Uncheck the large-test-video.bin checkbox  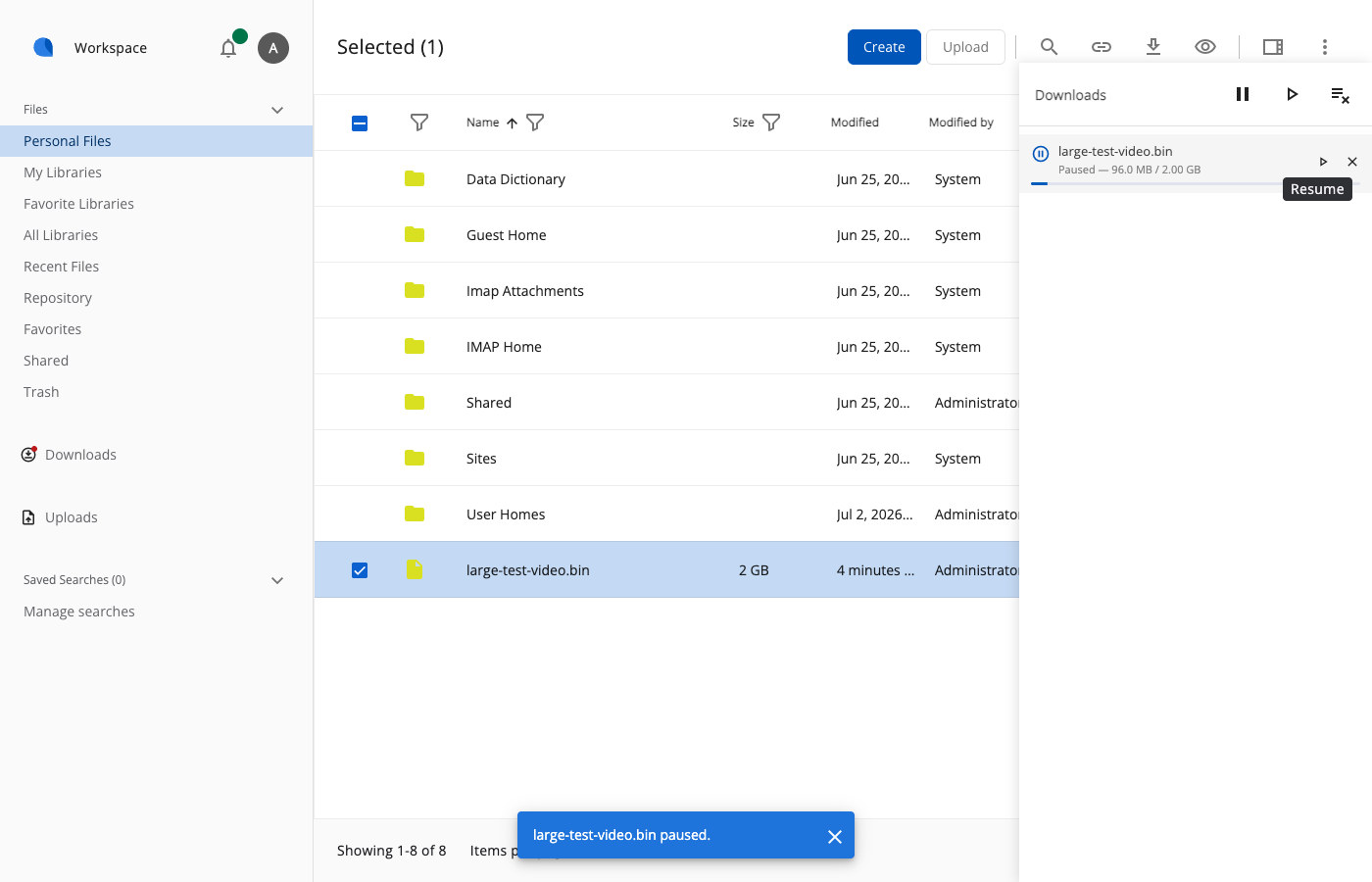[x=360, y=570]
